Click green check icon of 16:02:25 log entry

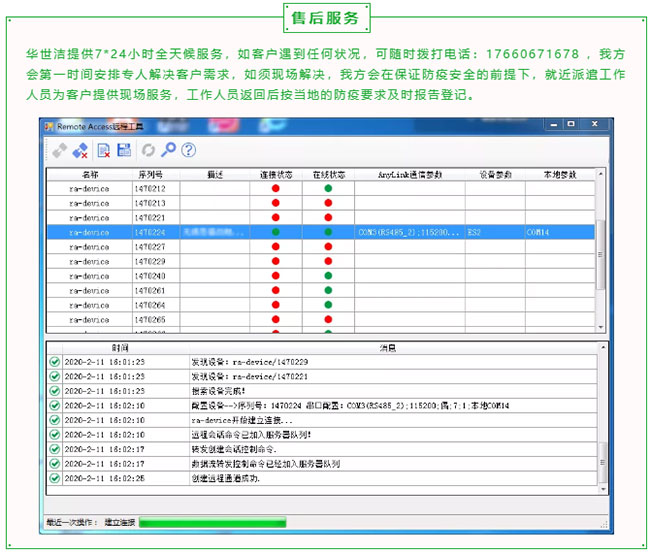tap(55, 478)
